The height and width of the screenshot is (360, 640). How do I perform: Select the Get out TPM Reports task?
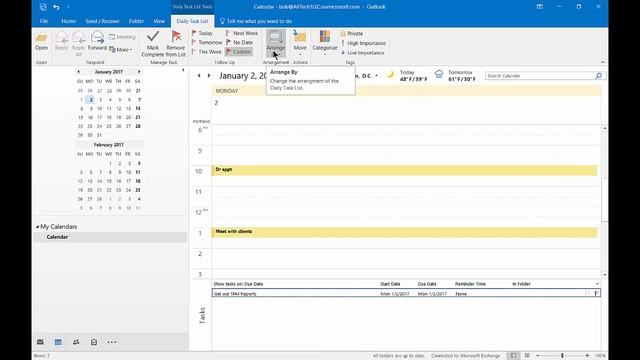(x=406, y=293)
